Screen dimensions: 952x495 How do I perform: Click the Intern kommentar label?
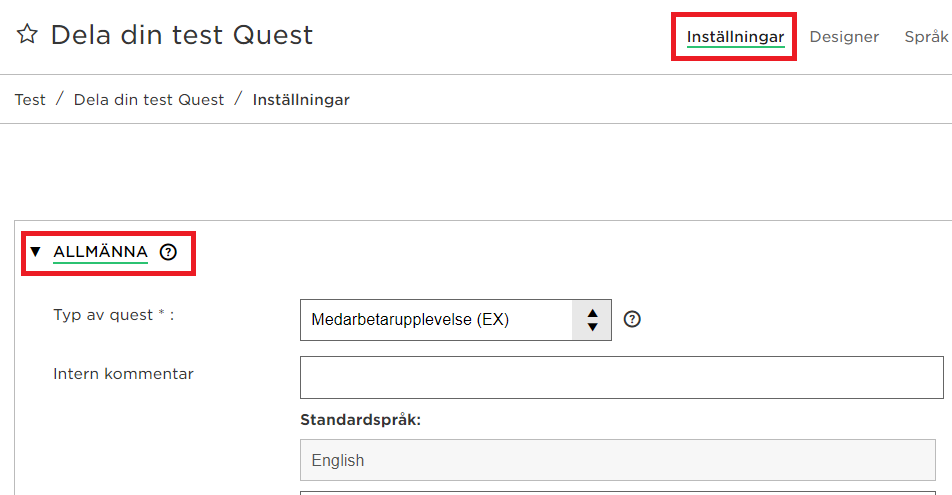123,374
